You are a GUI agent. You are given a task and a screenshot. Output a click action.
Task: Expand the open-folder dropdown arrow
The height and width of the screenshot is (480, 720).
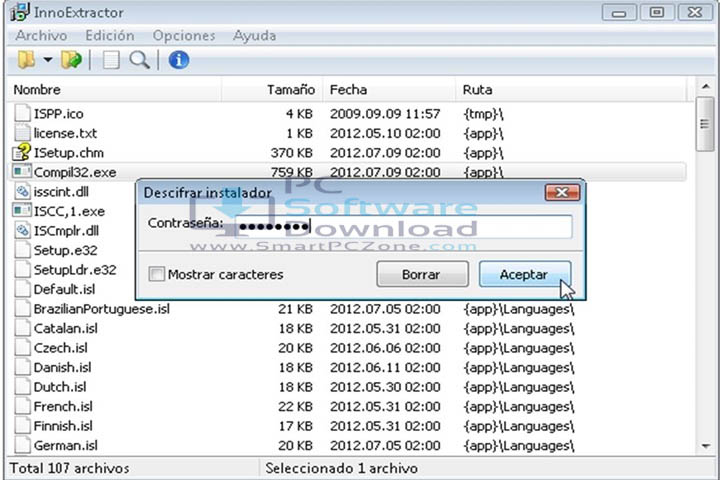click(48, 60)
